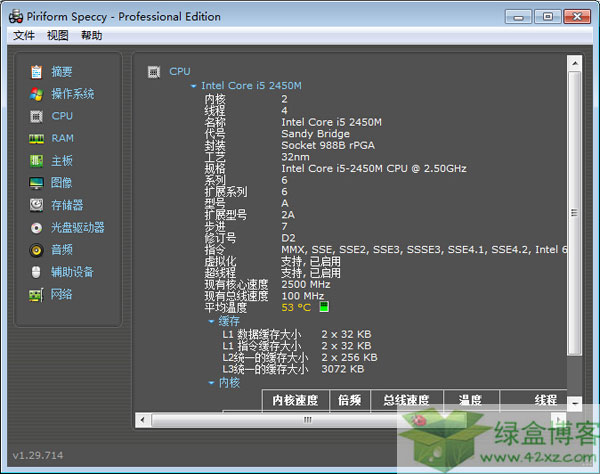Click the 3072 KB L3 cache value
The height and width of the screenshot is (474, 600).
point(343,369)
